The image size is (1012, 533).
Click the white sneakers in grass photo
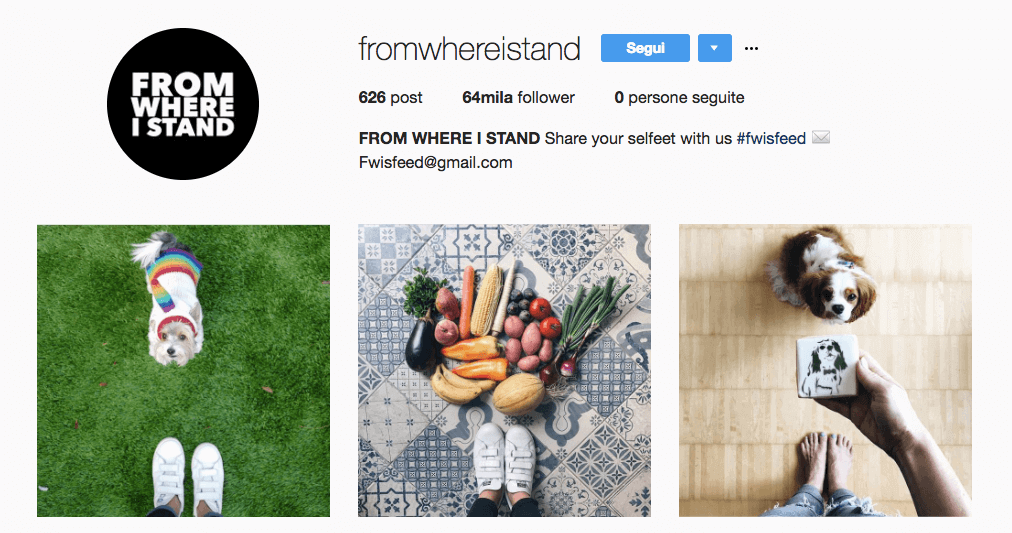(188, 476)
